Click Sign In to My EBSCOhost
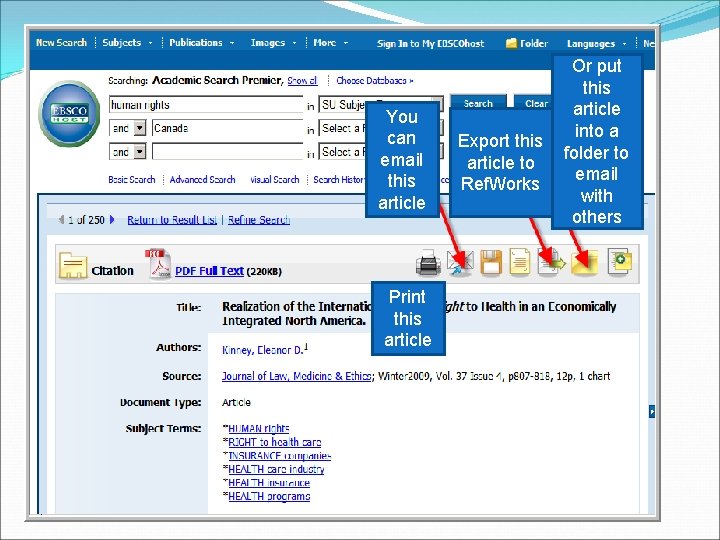Viewport: 720px width, 540px height. point(430,43)
